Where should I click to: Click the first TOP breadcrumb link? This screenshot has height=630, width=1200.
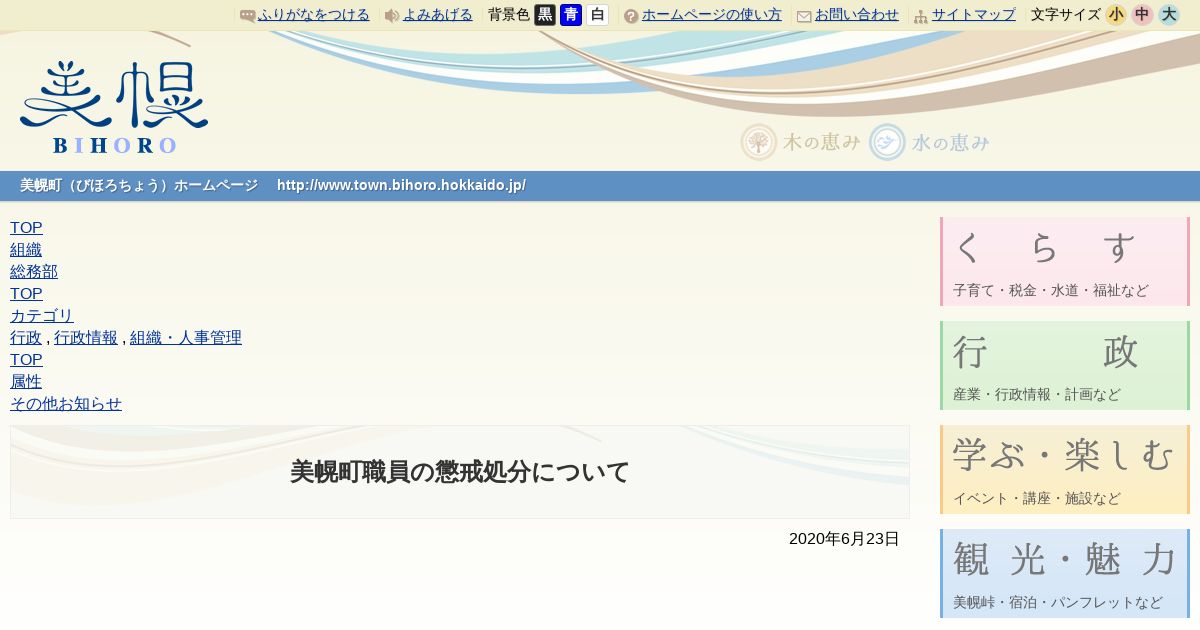click(26, 228)
